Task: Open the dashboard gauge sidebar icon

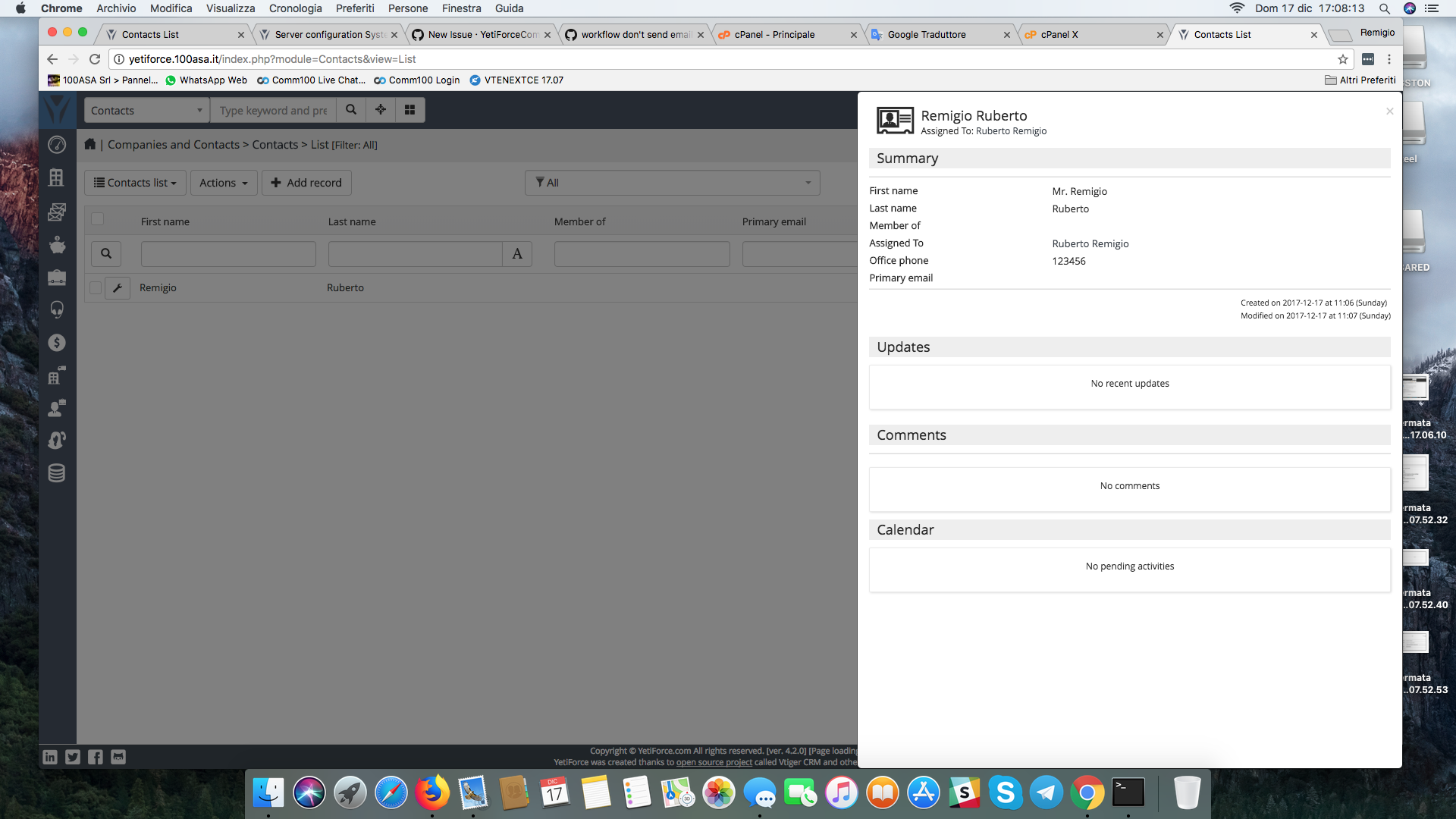Action: pyautogui.click(x=57, y=145)
